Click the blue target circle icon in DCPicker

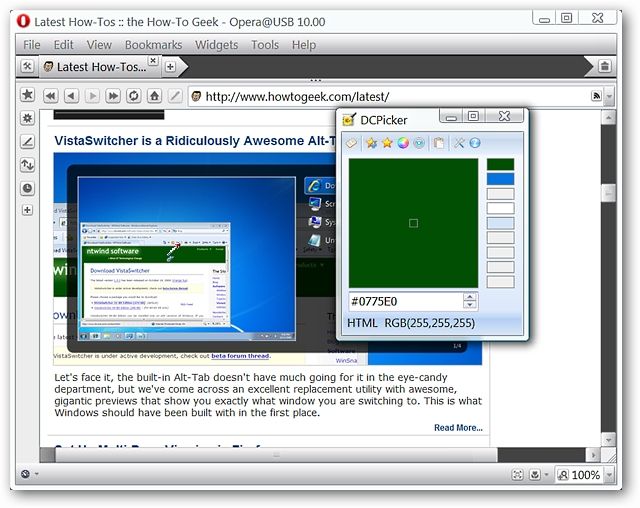tap(419, 143)
